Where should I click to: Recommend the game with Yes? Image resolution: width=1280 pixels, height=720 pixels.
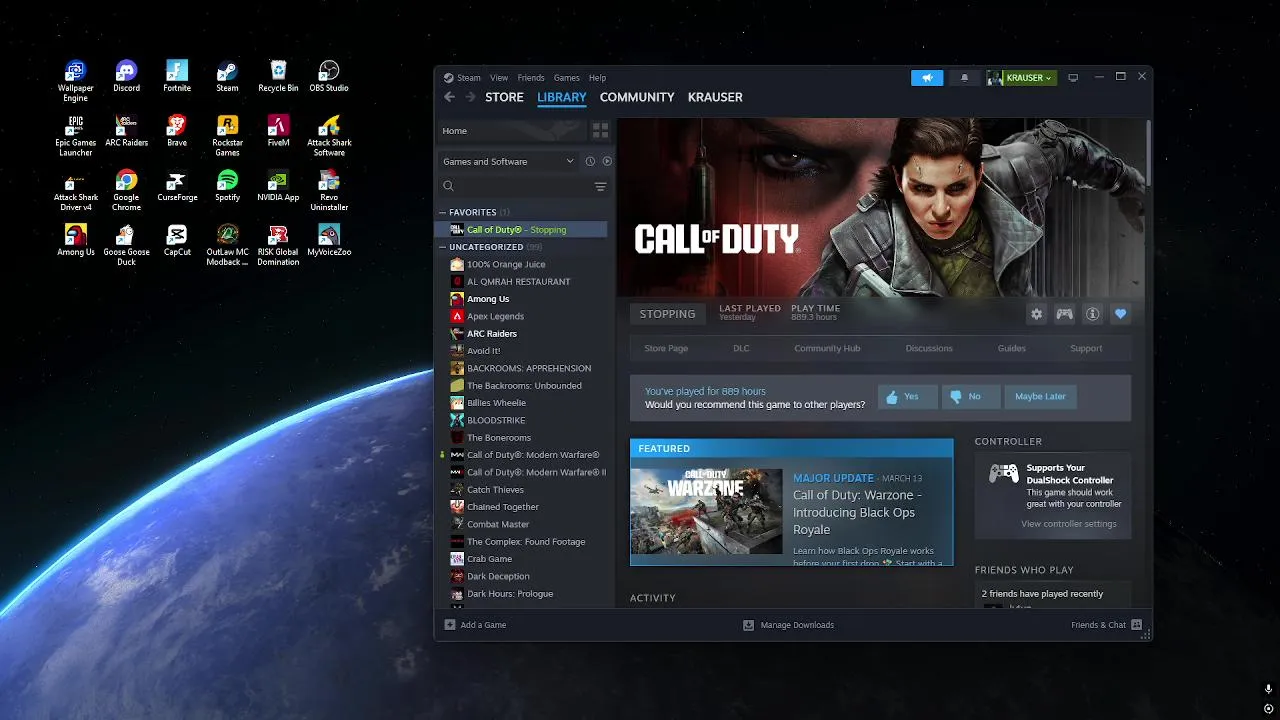pos(908,396)
